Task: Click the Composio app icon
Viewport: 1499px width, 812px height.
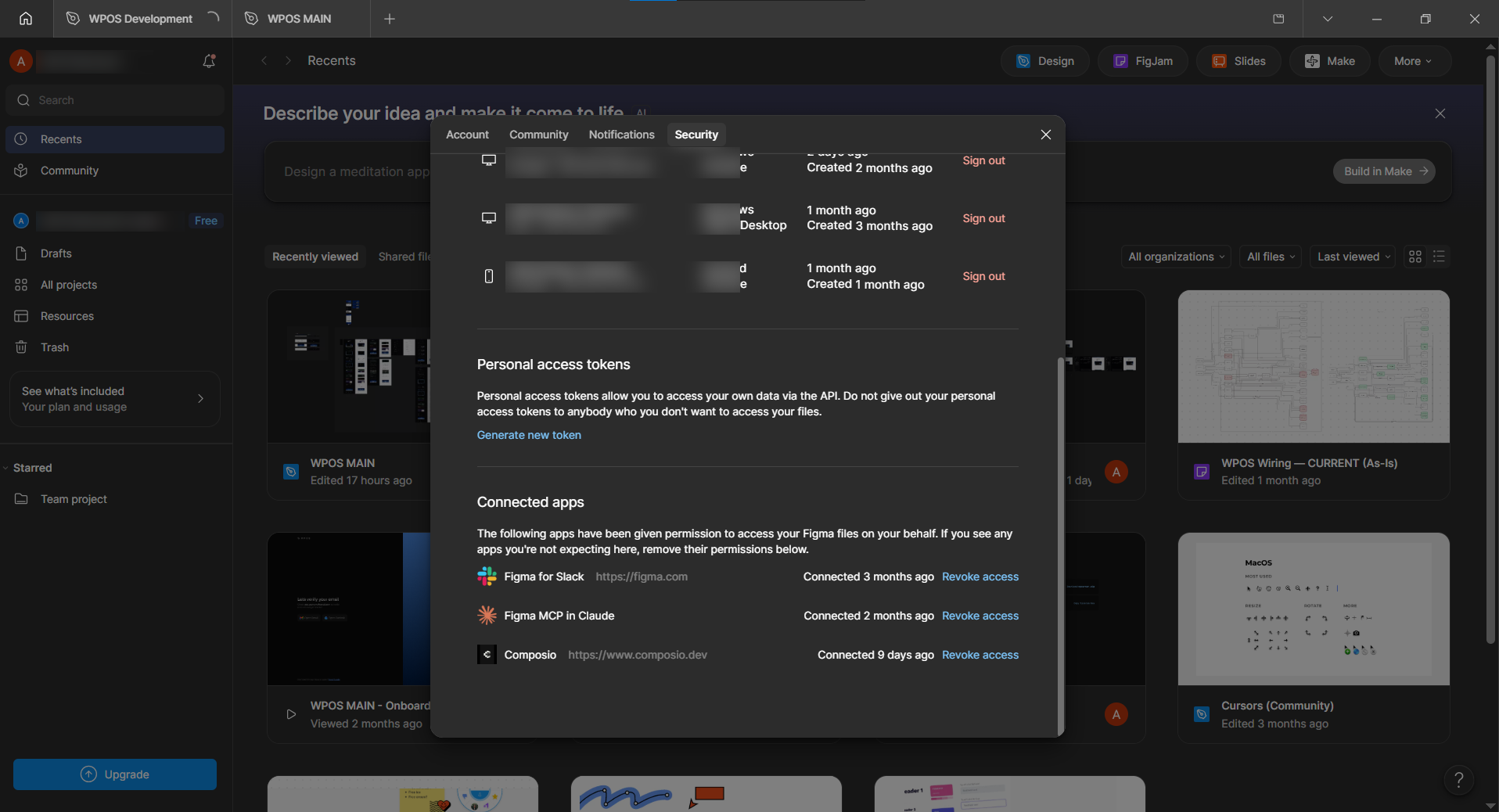Action: point(487,655)
